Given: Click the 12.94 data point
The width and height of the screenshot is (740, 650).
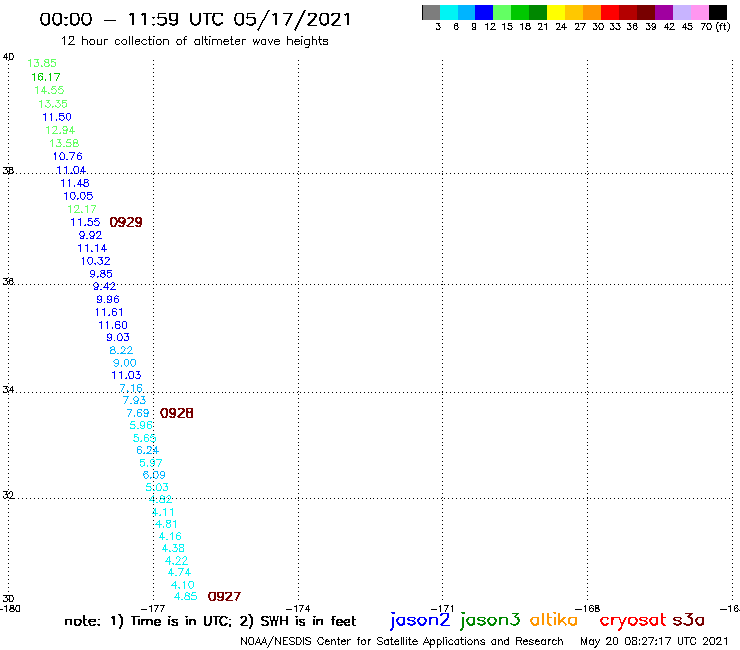Looking at the screenshot, I should [60, 130].
